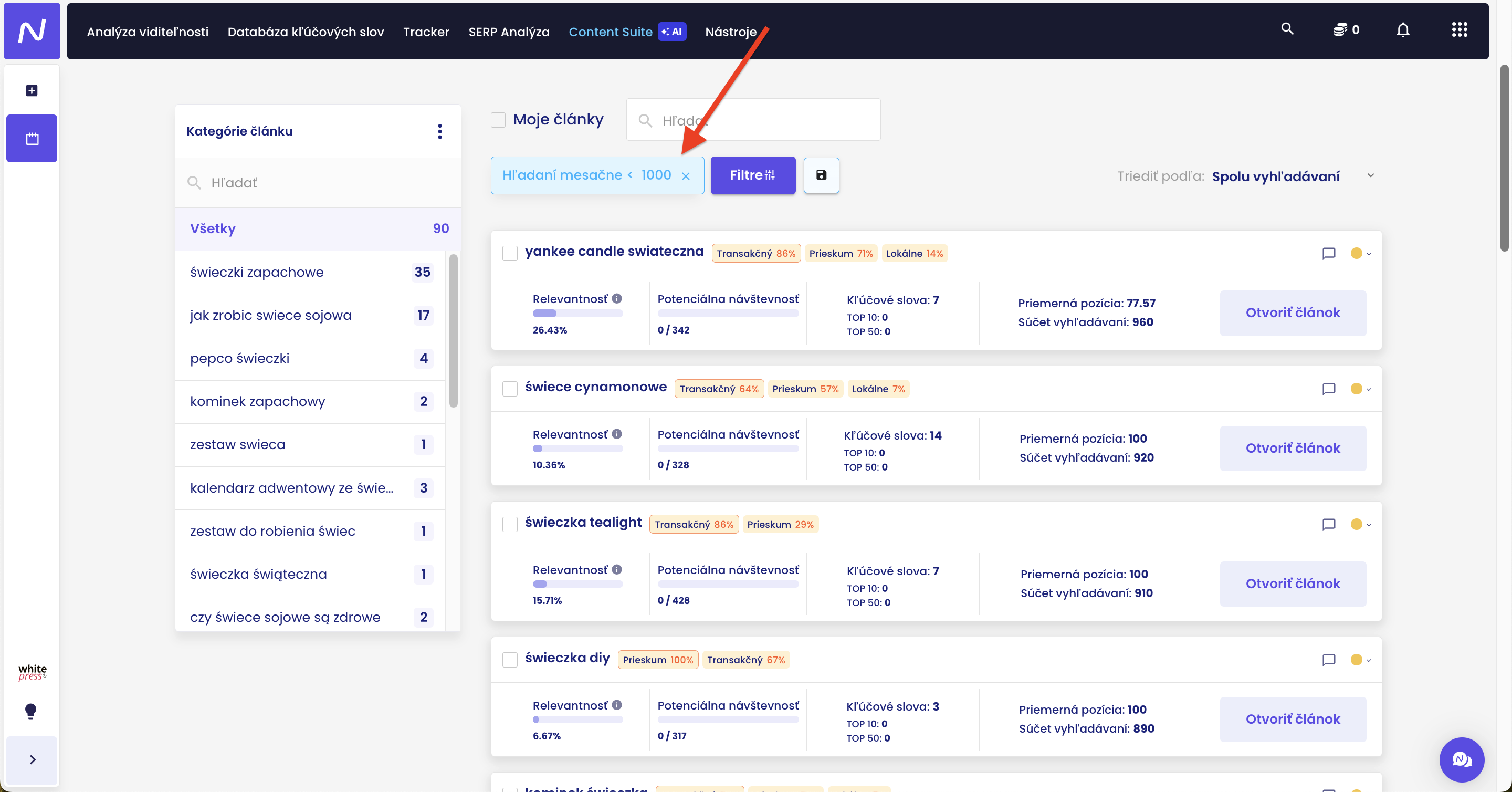The height and width of the screenshot is (792, 1512).
Task: Click the Relevantnosť info icon for świece cynamonowe
Action: (617, 434)
